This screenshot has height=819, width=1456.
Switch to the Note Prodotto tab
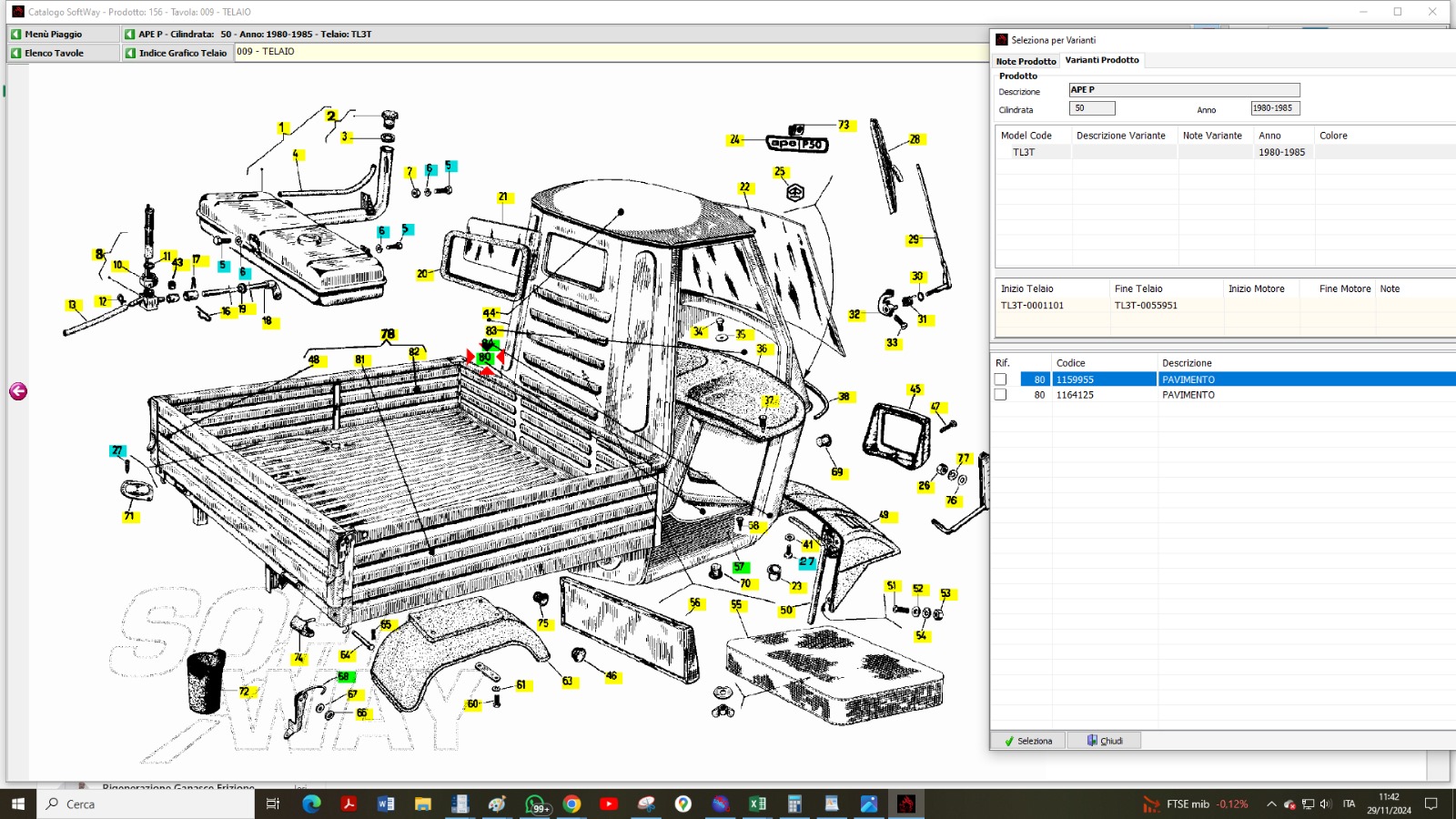[x=1026, y=61]
